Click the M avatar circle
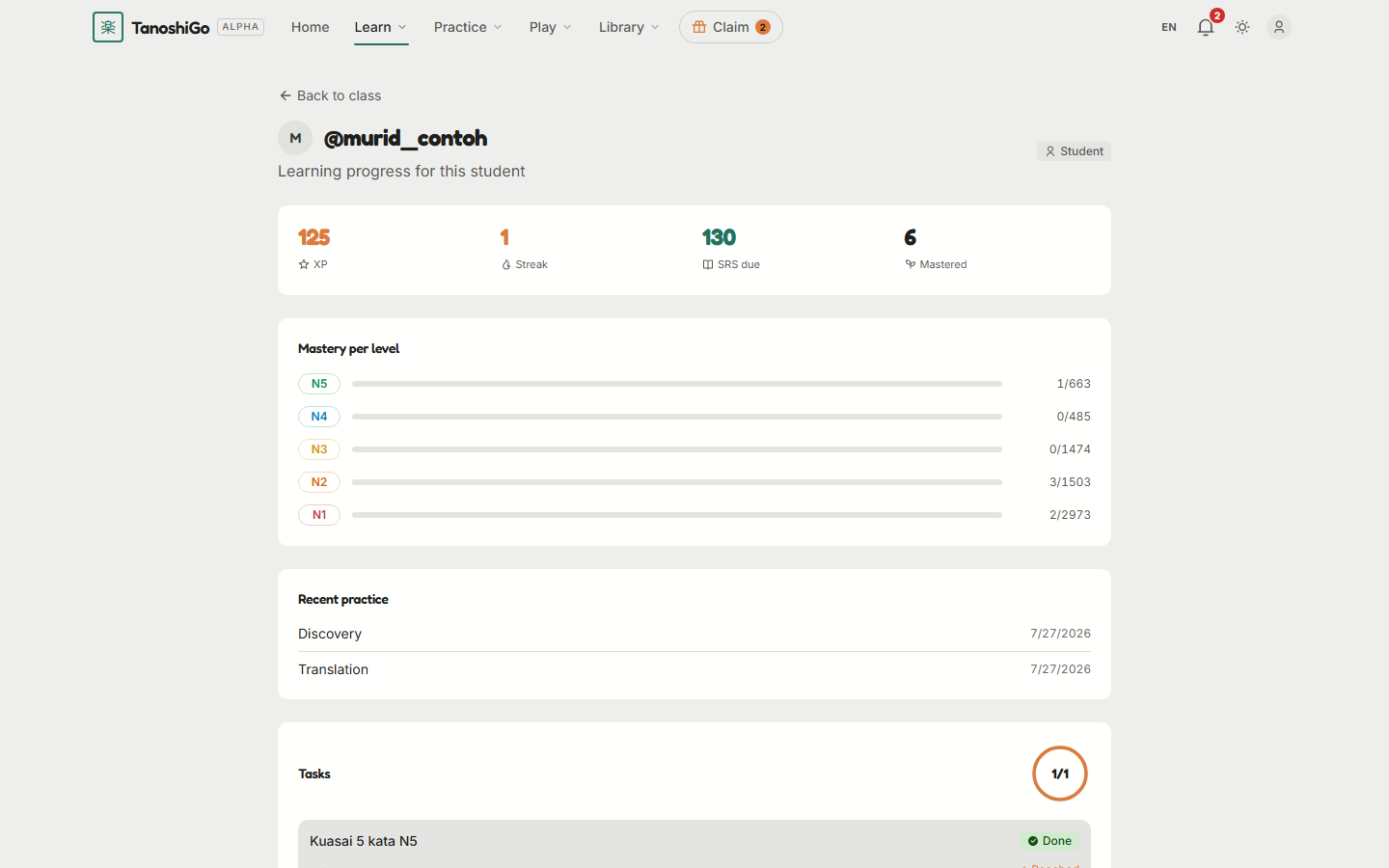This screenshot has height=868, width=1389. [x=295, y=138]
